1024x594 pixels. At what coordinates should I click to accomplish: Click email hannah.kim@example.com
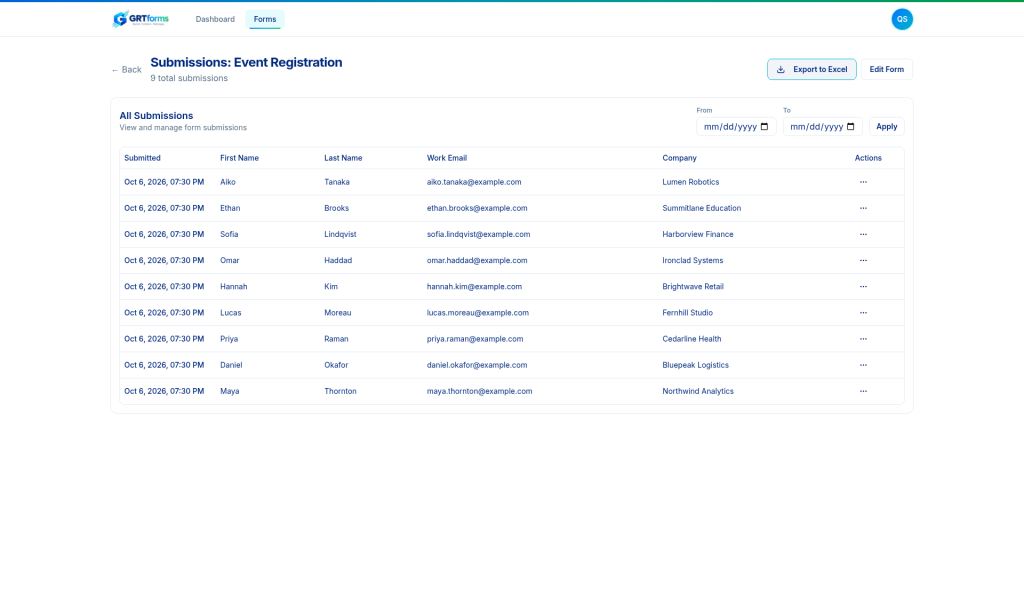[x=474, y=287]
